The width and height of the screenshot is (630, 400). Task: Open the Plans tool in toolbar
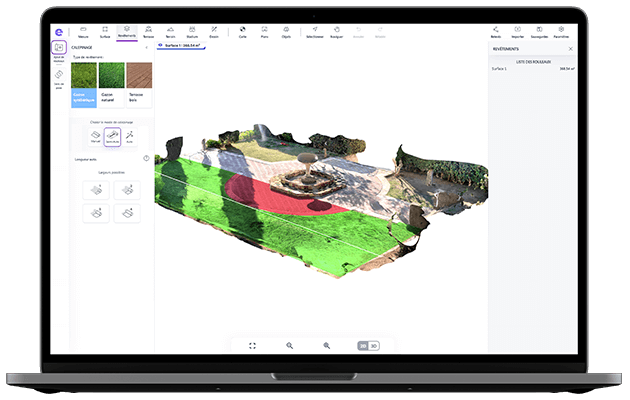coord(264,32)
